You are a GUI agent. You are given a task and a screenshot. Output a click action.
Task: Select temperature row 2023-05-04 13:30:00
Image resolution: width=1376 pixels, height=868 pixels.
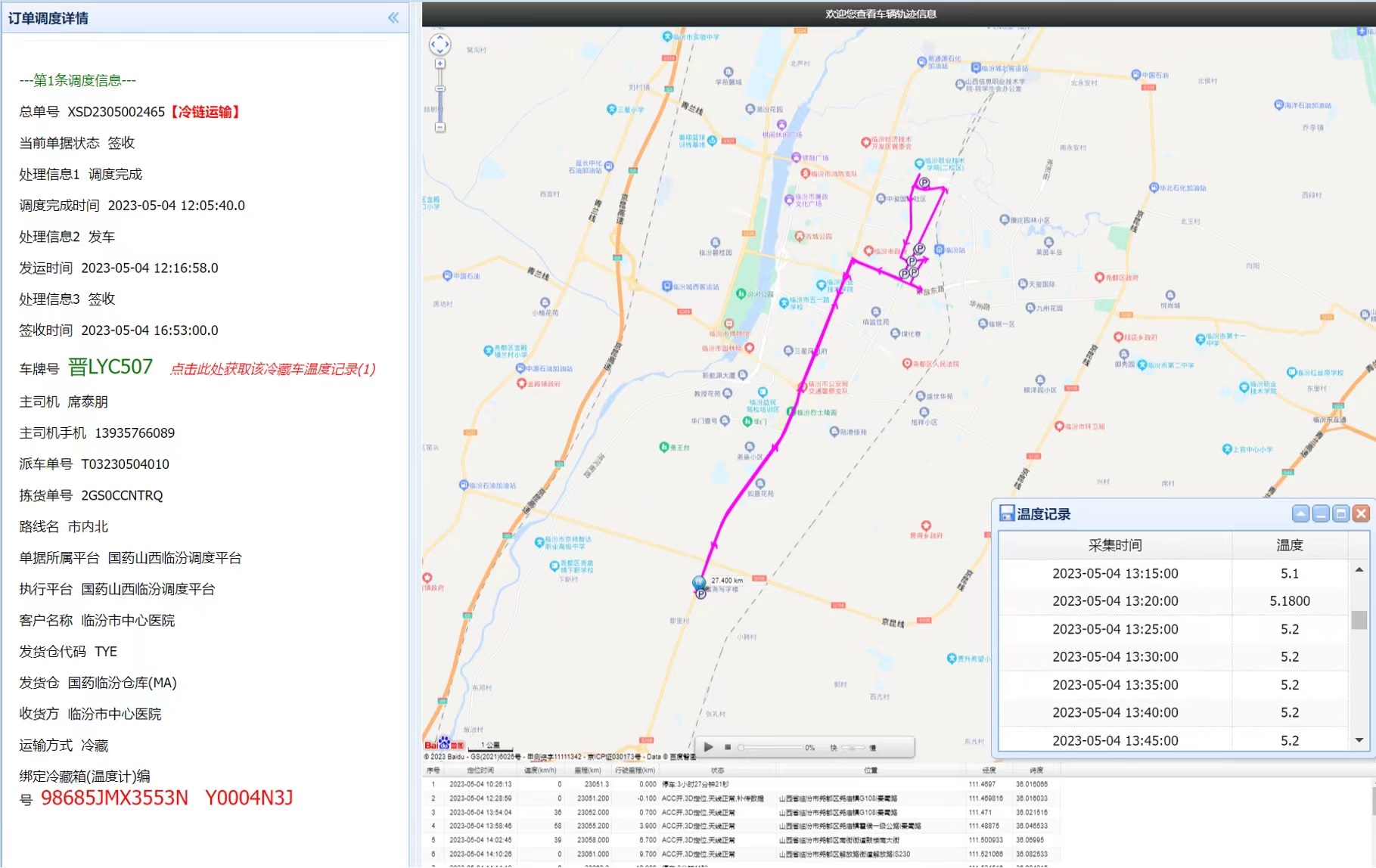pos(1173,657)
